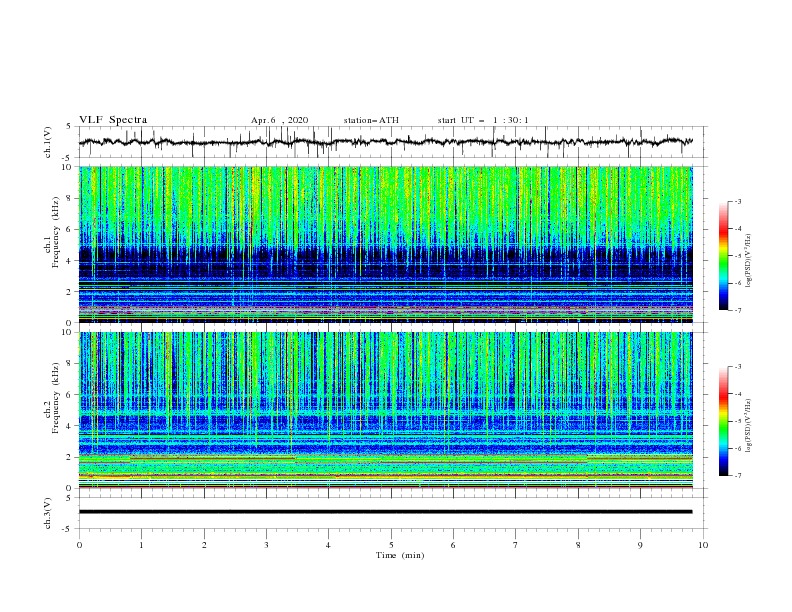Click the "Time (min)" axis label
This screenshot has height=612, width=792.
pos(400,555)
